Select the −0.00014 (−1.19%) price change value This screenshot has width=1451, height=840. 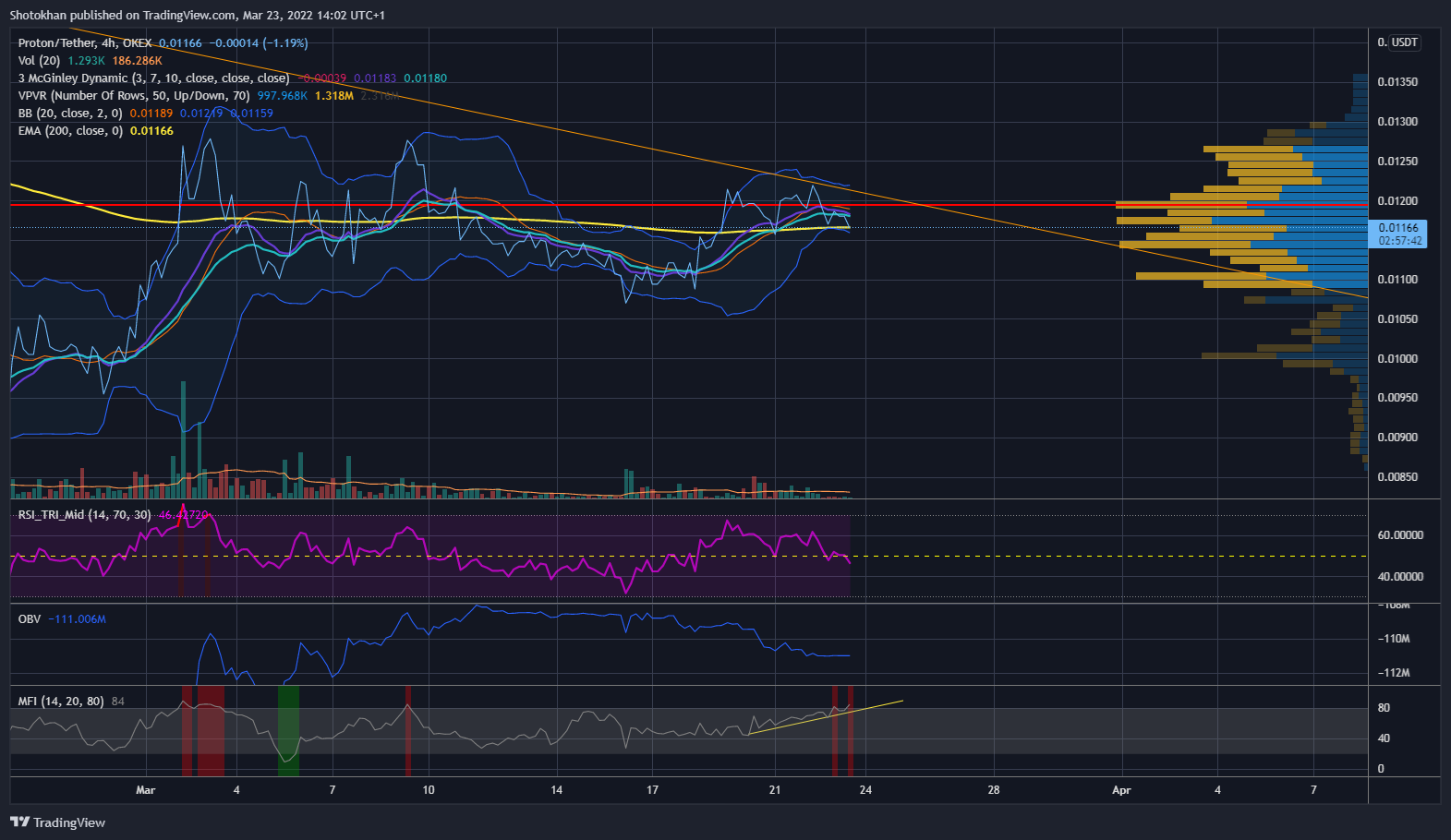(259, 43)
